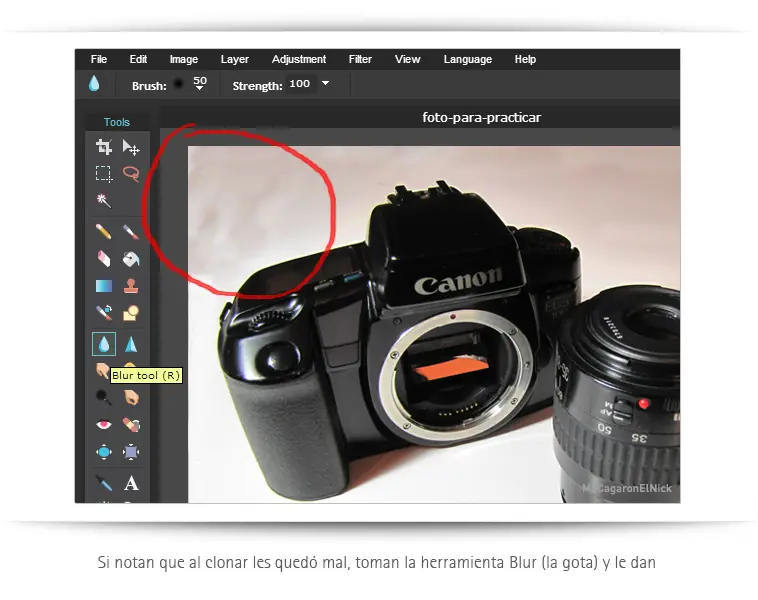Select the Type text tool
The height and width of the screenshot is (600, 758).
tap(131, 483)
